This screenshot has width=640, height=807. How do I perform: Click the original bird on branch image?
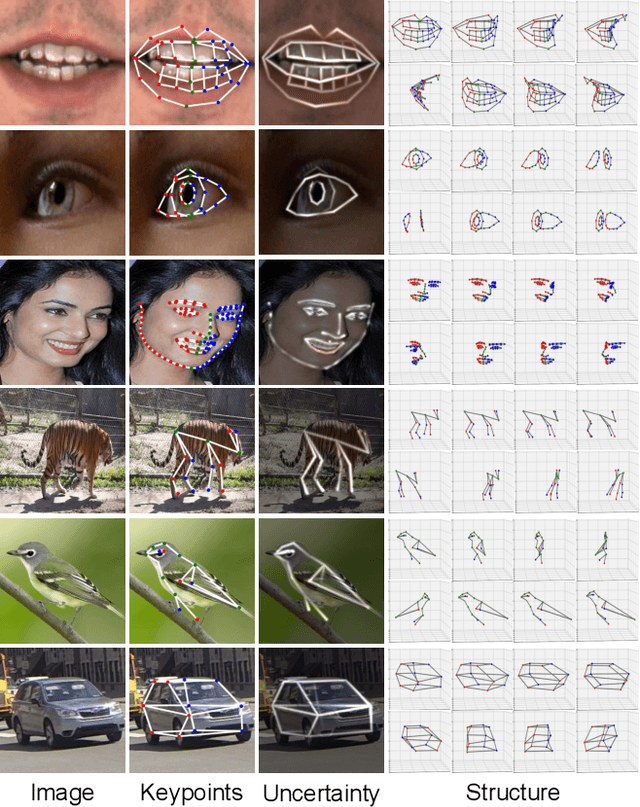coord(63,580)
